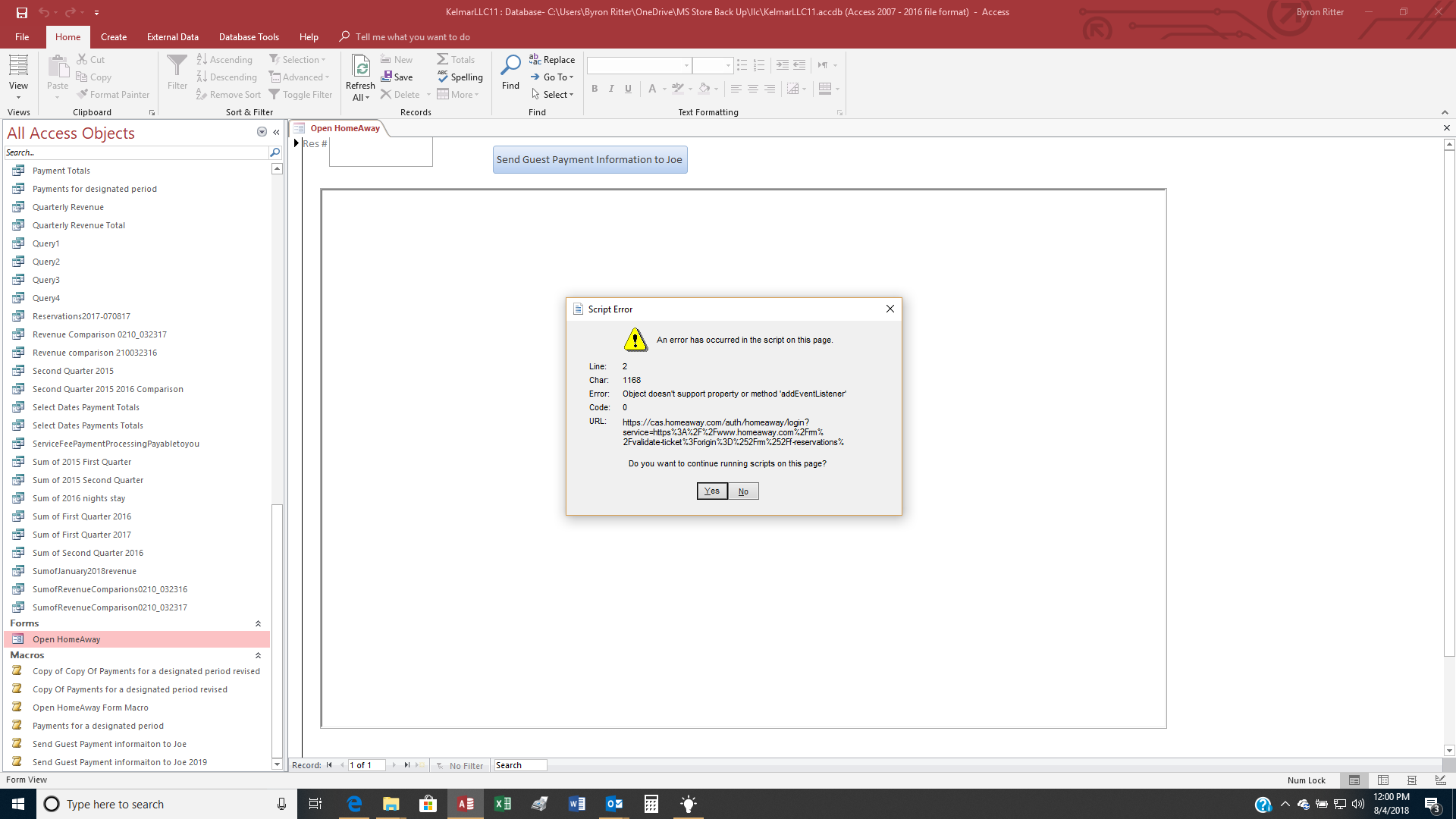The width and height of the screenshot is (1456, 819).
Task: Click the Toggle Filter button
Action: [300, 95]
